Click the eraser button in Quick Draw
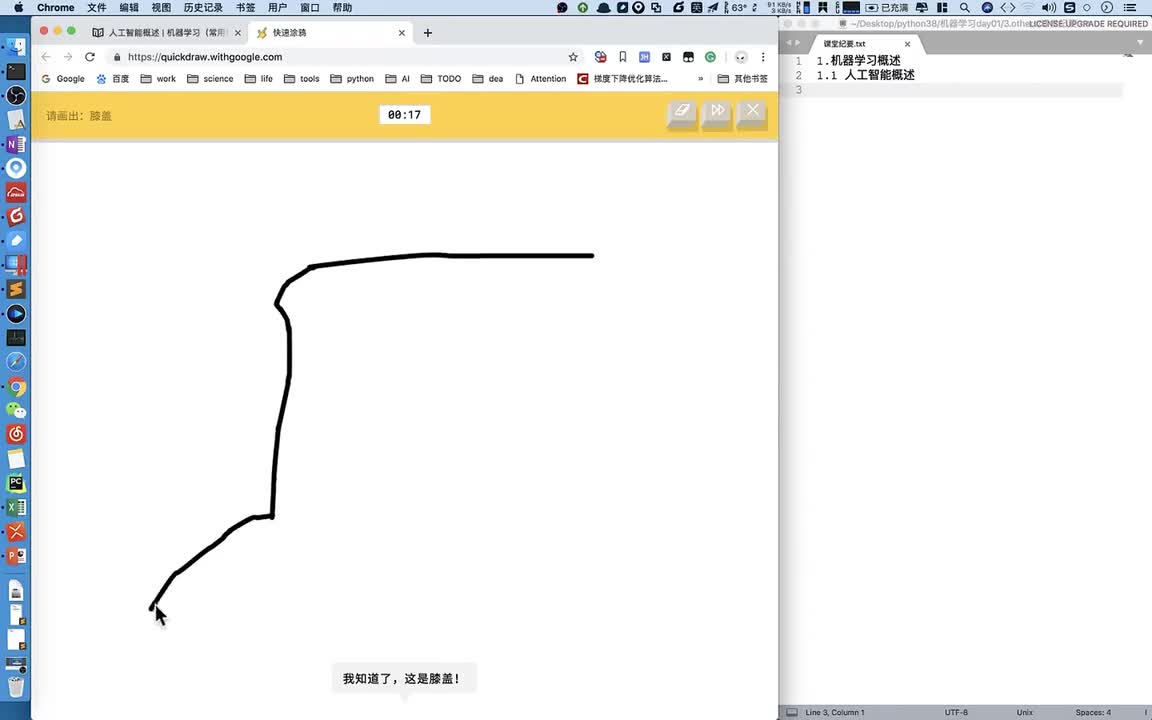 click(682, 112)
